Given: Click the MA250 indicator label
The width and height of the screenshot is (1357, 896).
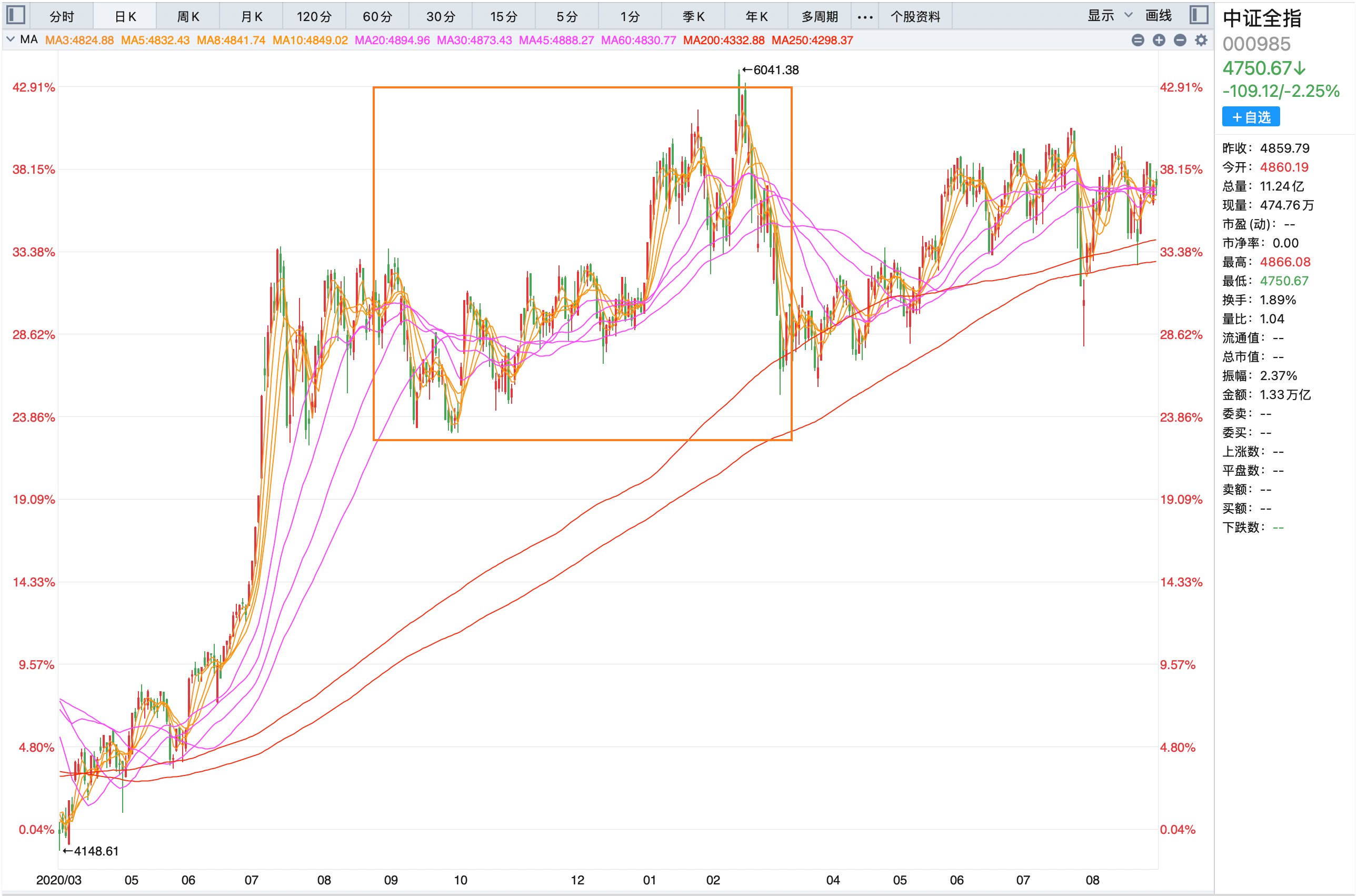Looking at the screenshot, I should click(812, 40).
